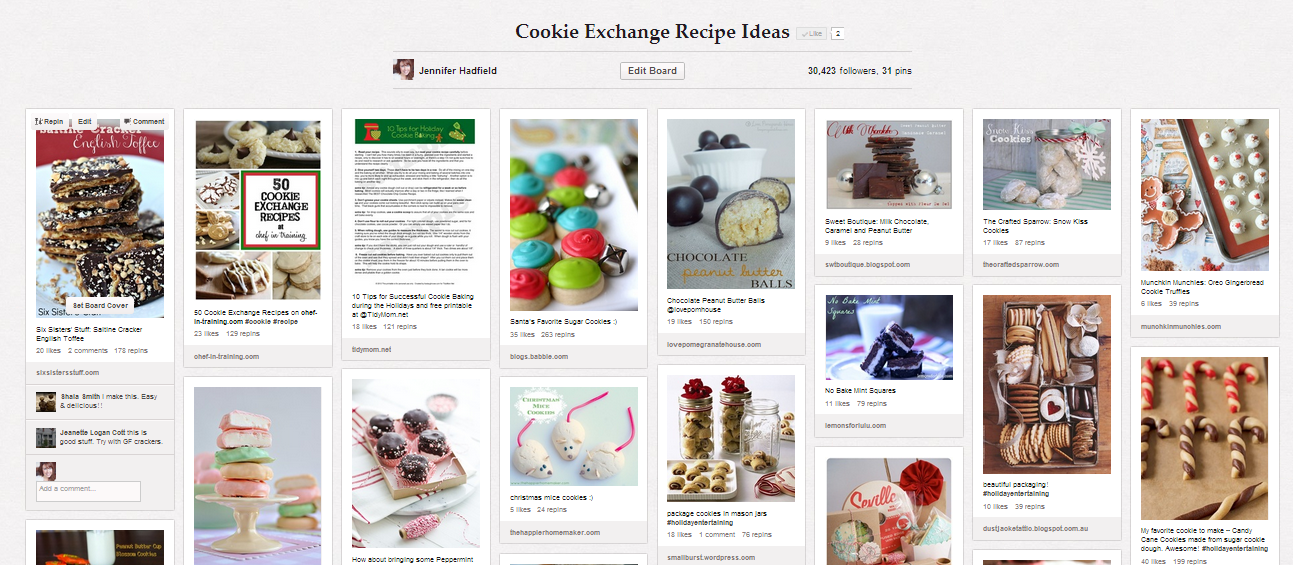Click Comment icon on the toffee pin
Image resolution: width=1293 pixels, height=565 pixels.
coord(144,121)
